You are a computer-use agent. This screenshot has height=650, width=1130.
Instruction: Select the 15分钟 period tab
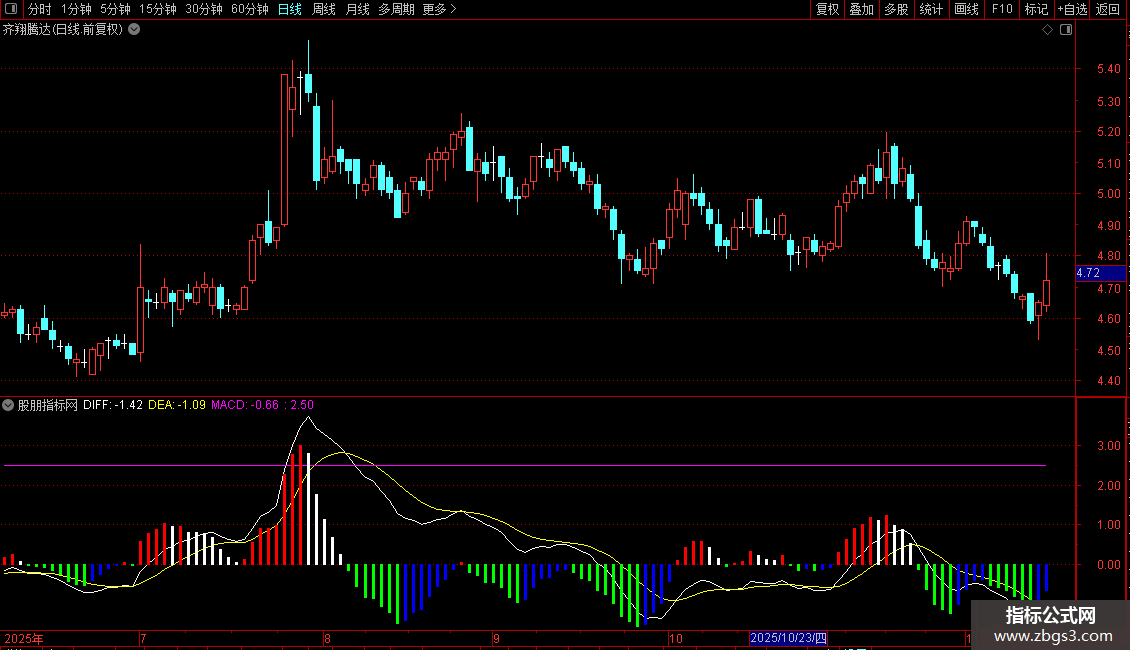tap(158, 9)
